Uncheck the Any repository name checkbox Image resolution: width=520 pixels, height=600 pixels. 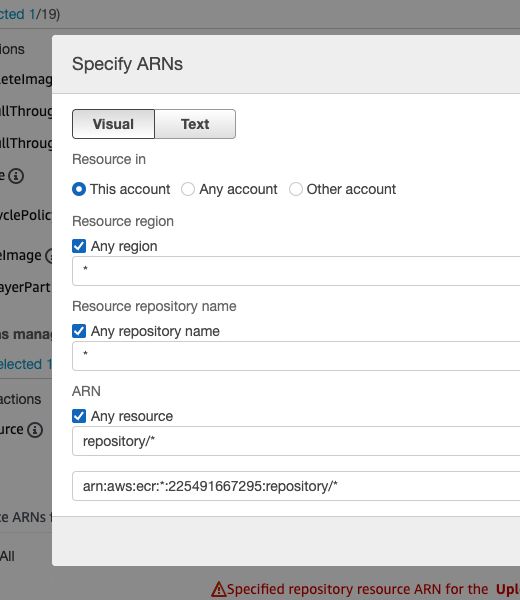(x=79, y=331)
